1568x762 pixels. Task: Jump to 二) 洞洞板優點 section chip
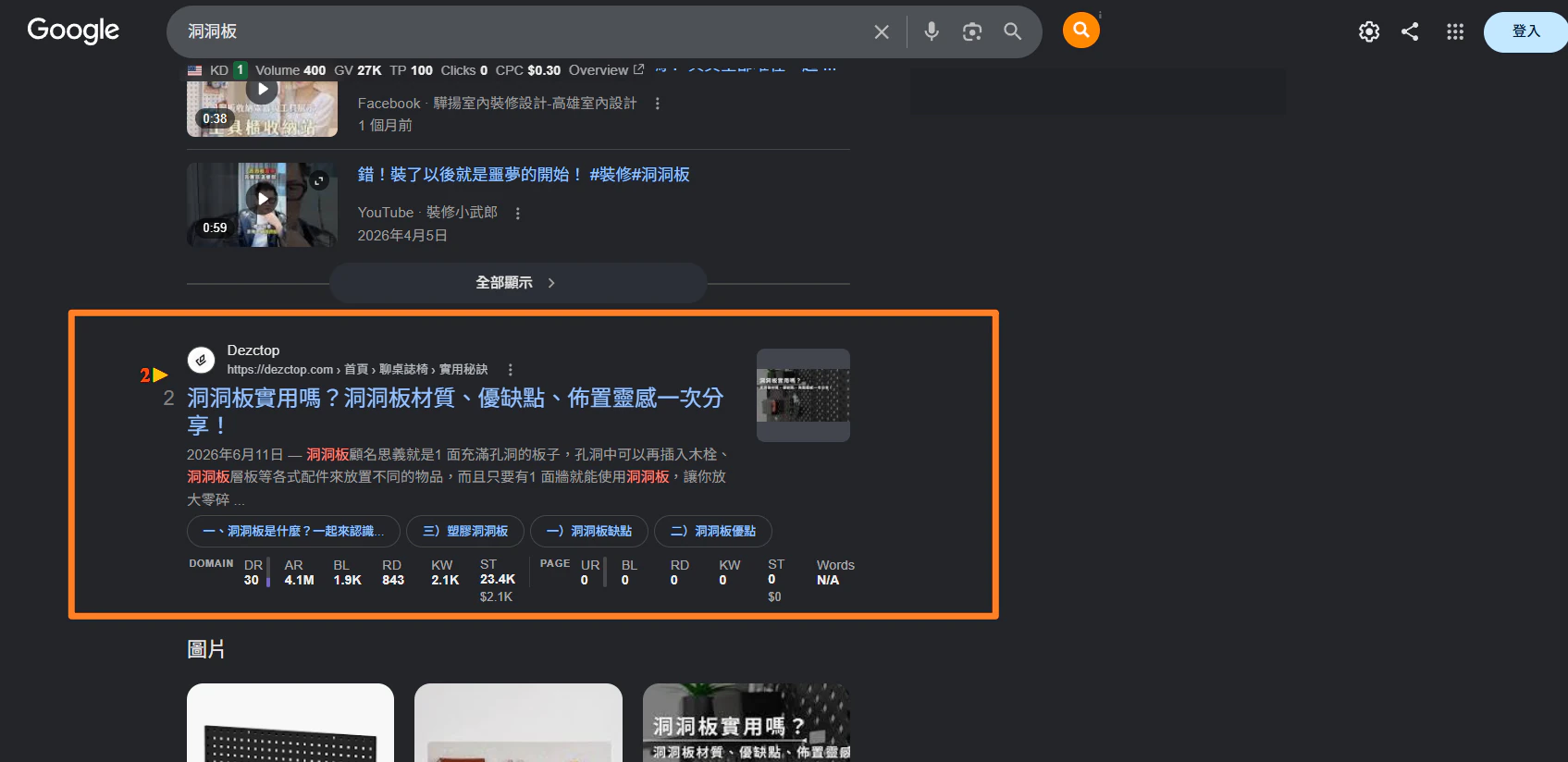[713, 531]
